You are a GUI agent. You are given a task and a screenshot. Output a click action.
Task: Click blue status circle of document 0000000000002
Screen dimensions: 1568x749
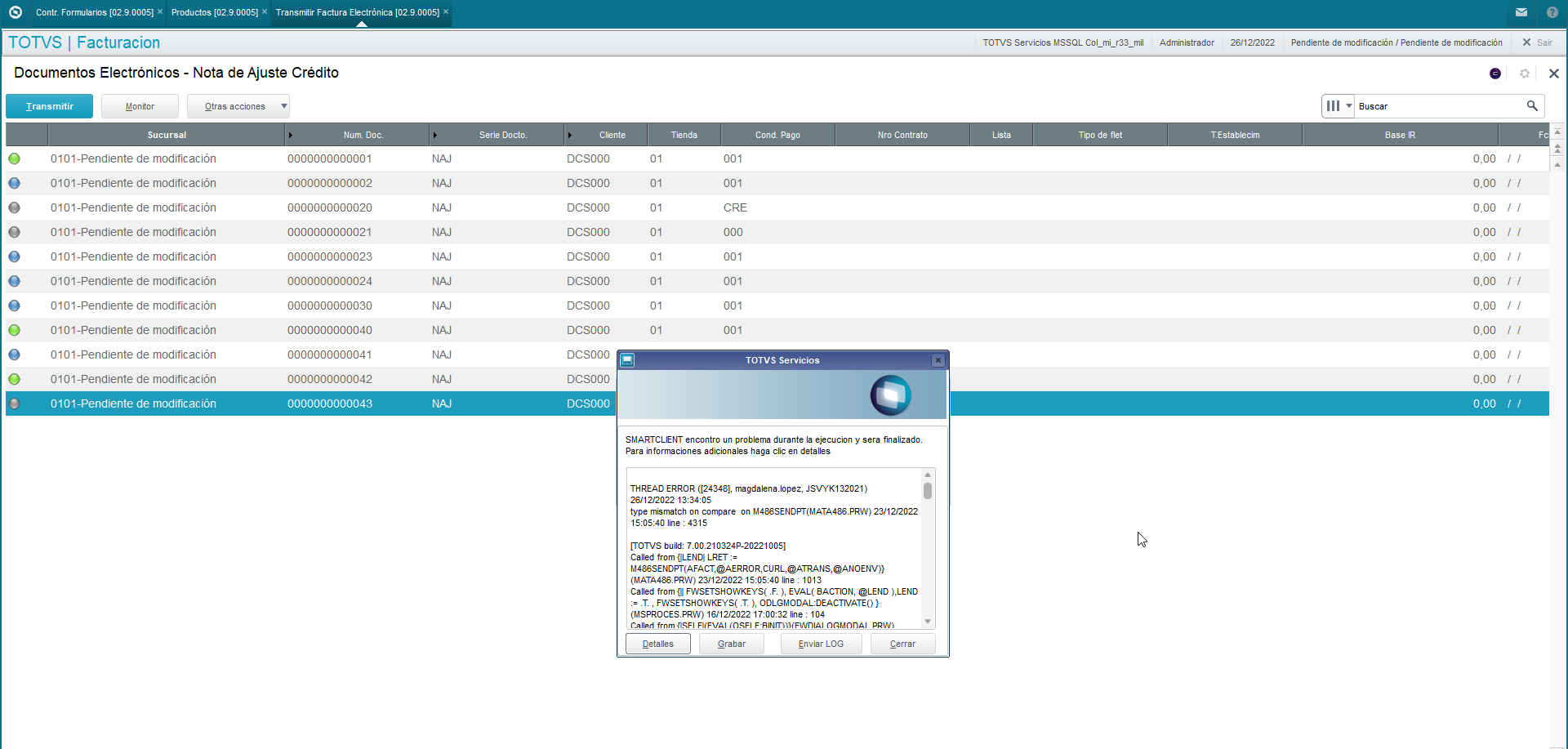click(15, 183)
